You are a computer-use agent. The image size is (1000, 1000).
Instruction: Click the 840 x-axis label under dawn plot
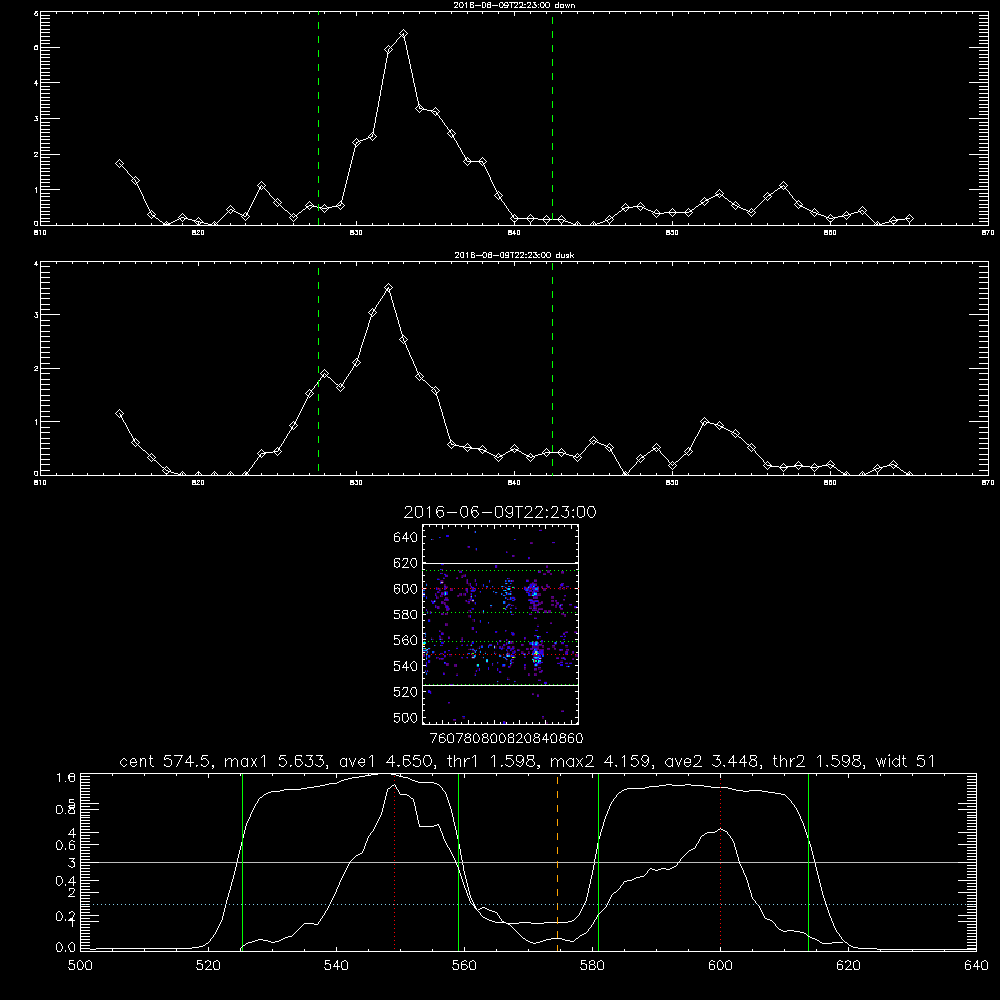pos(514,233)
